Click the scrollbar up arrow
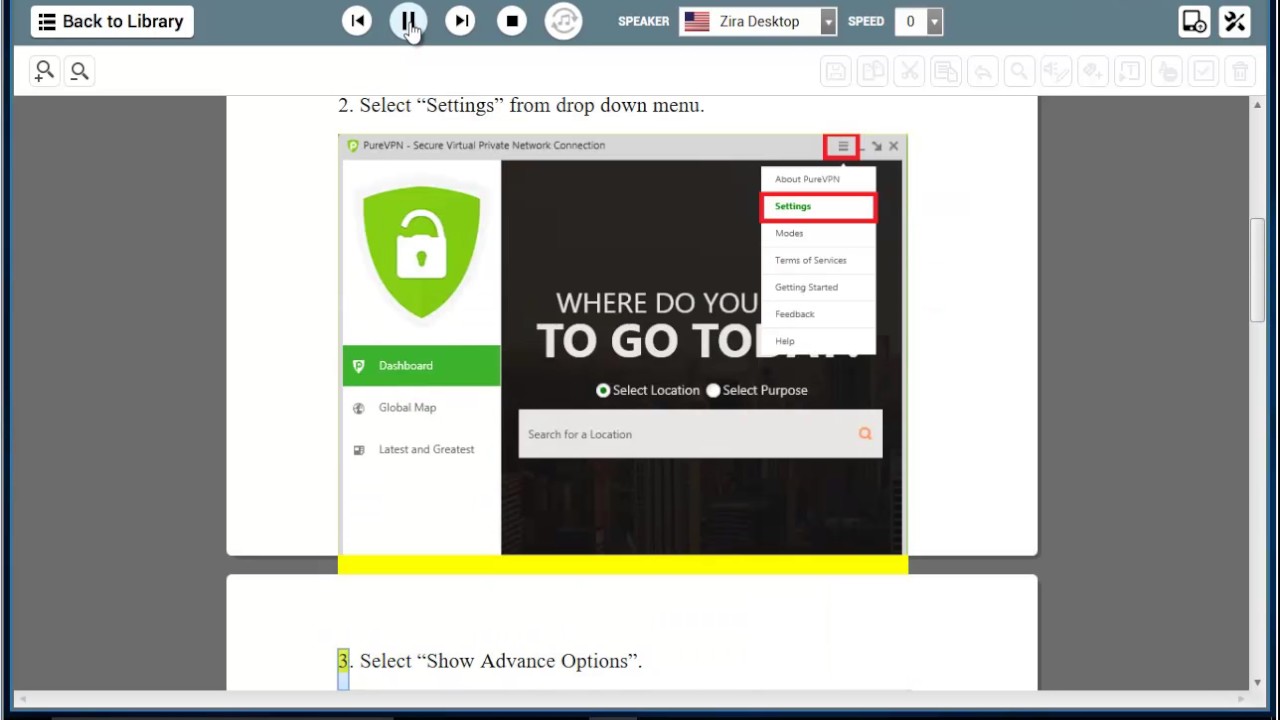The height and width of the screenshot is (720, 1280). tap(1257, 104)
